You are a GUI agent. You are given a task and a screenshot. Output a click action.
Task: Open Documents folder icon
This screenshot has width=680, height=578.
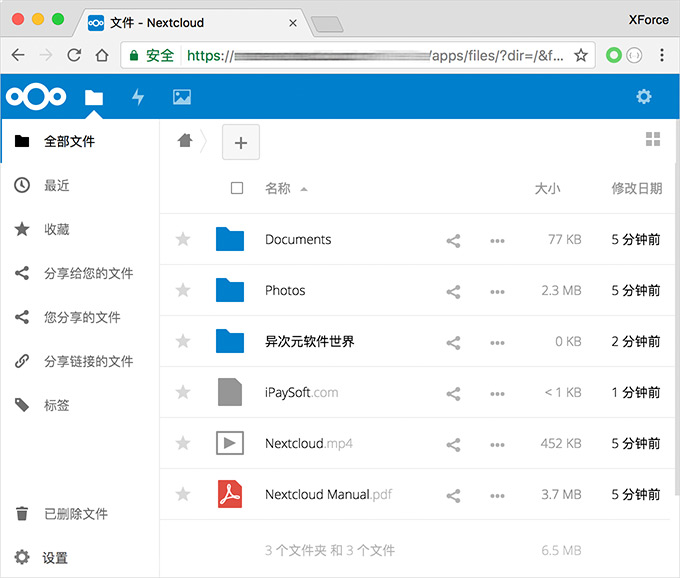pyautogui.click(x=230, y=239)
